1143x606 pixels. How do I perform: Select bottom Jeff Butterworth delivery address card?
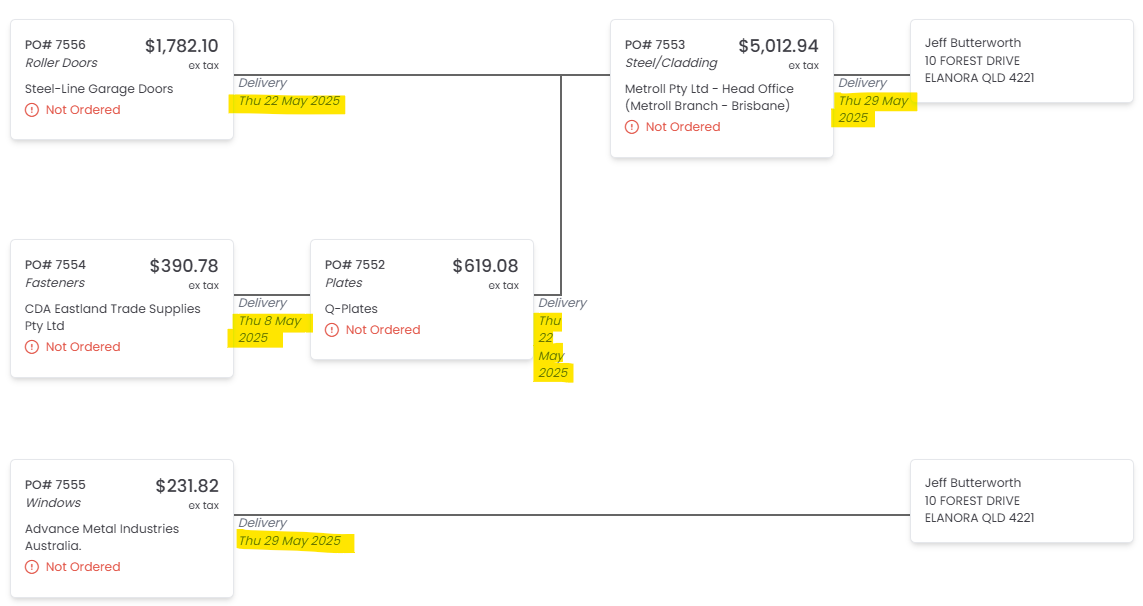(1021, 501)
